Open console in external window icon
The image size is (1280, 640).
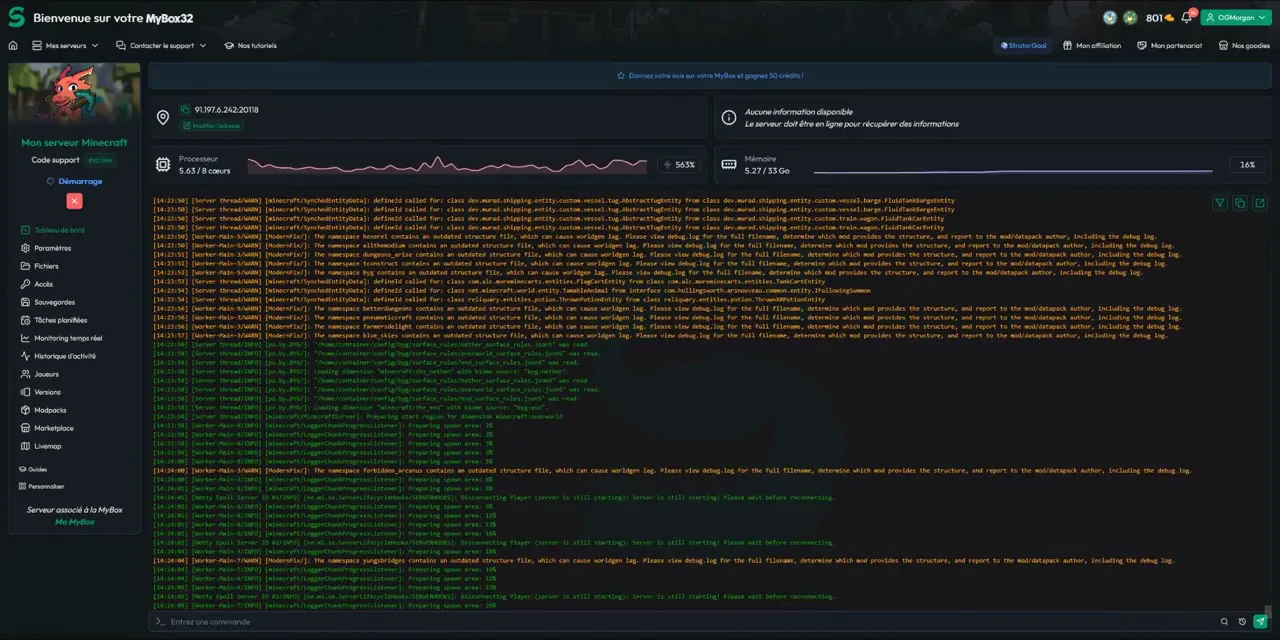[x=1260, y=203]
